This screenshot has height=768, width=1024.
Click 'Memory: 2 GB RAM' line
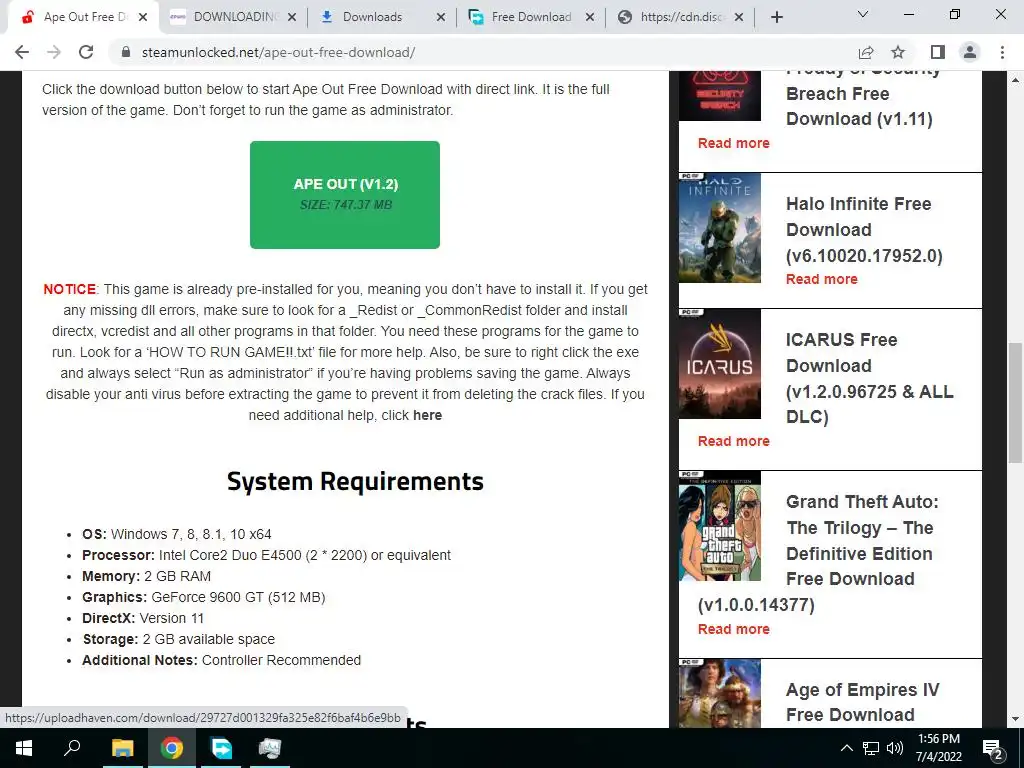click(x=146, y=577)
